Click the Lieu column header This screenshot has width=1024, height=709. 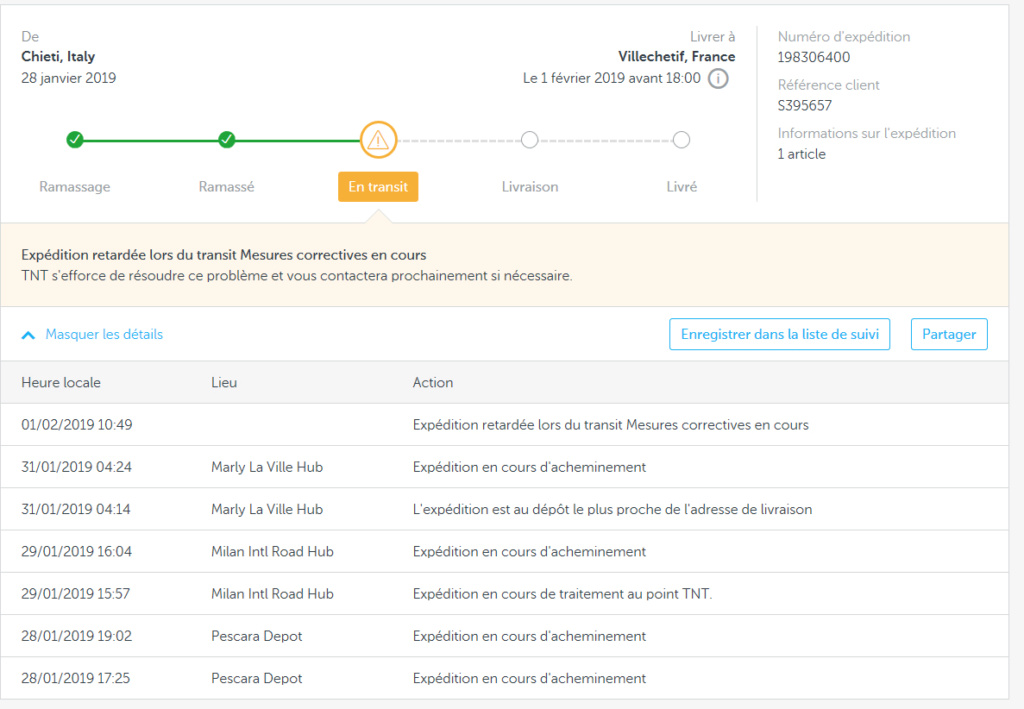click(224, 383)
